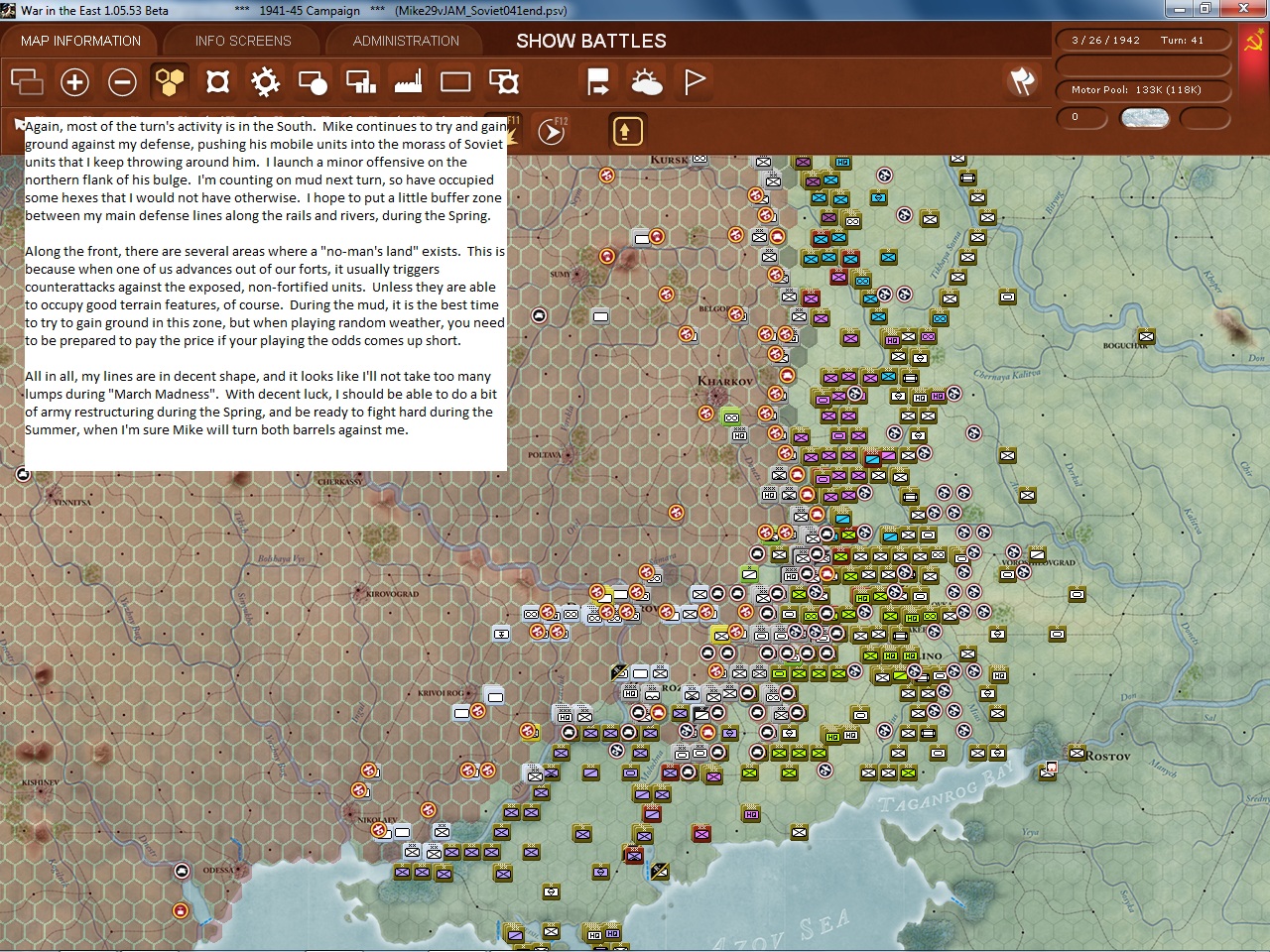Zoom in with the plus icon
Image resolution: width=1270 pixels, height=952 pixels.
(x=74, y=81)
